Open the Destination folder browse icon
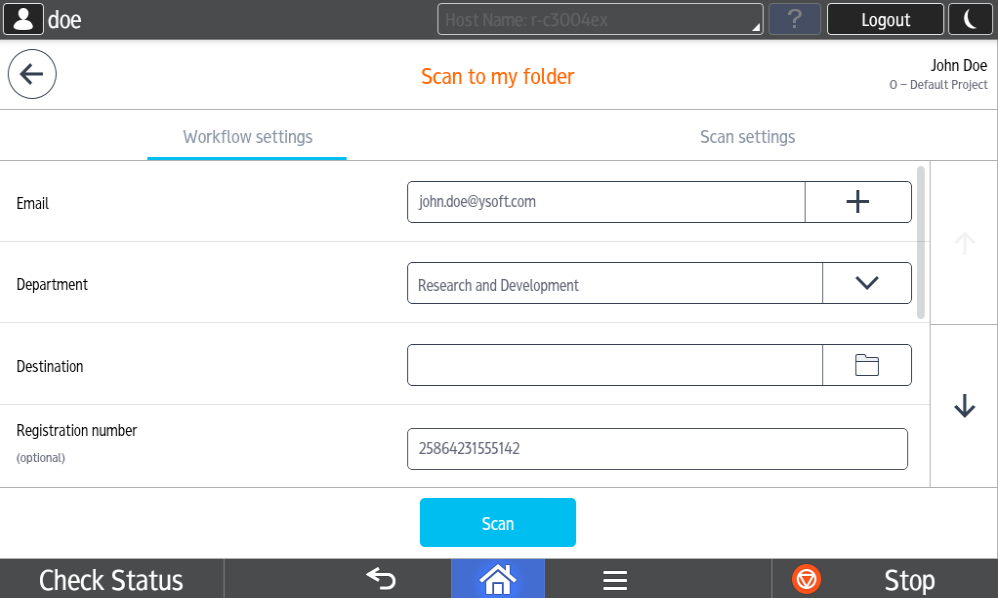Image resolution: width=998 pixels, height=598 pixels. (866, 365)
